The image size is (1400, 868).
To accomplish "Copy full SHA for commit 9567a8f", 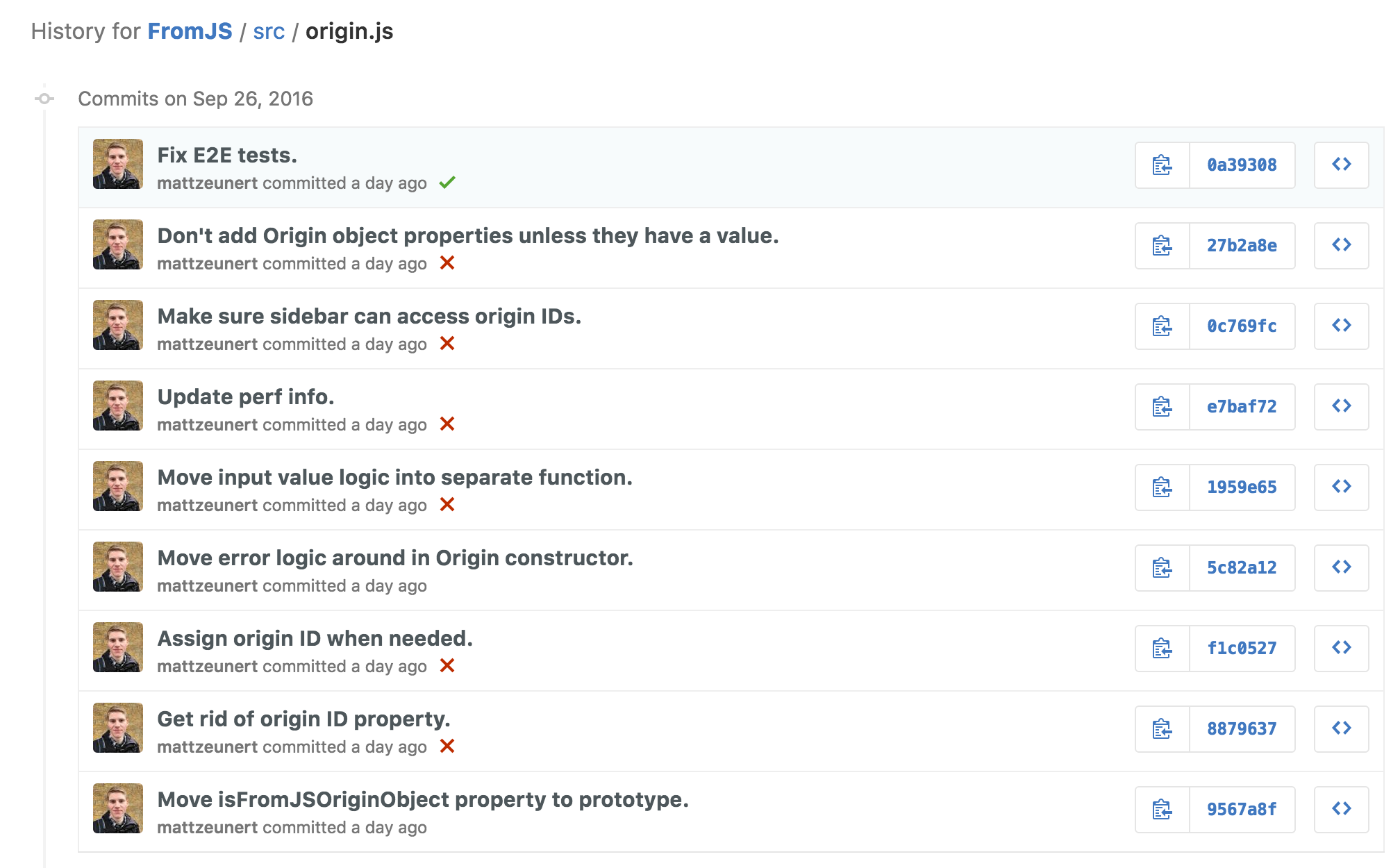I will [x=1162, y=810].
